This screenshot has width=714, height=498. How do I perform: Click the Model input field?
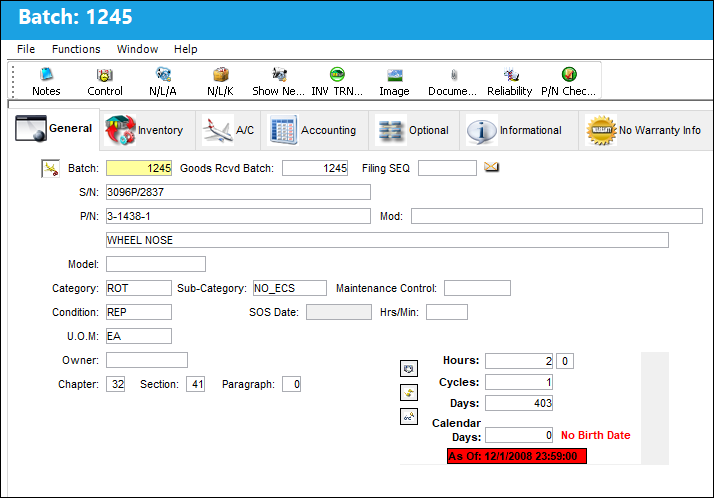coord(156,264)
